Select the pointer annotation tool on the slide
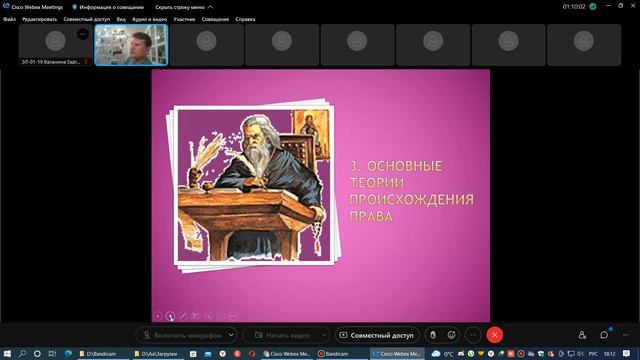Viewport: 640px width, 360px height. 171,316
